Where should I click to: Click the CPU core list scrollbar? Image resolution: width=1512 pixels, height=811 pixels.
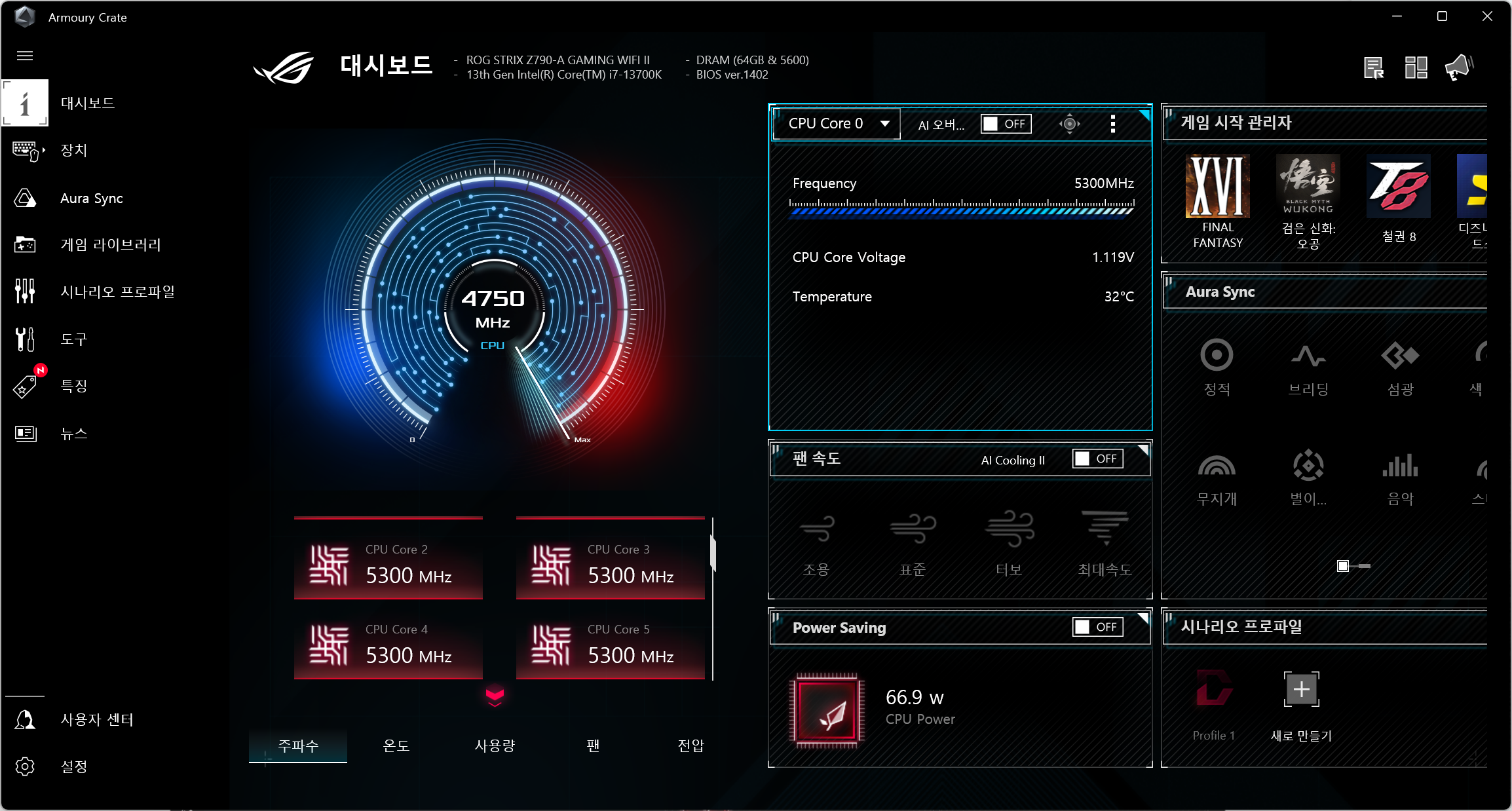(x=713, y=554)
